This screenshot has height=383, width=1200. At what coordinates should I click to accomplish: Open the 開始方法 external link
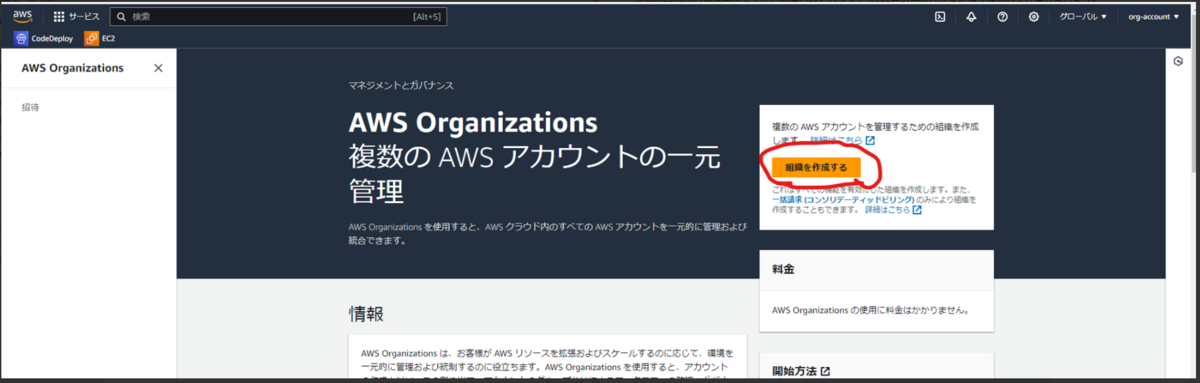click(801, 371)
